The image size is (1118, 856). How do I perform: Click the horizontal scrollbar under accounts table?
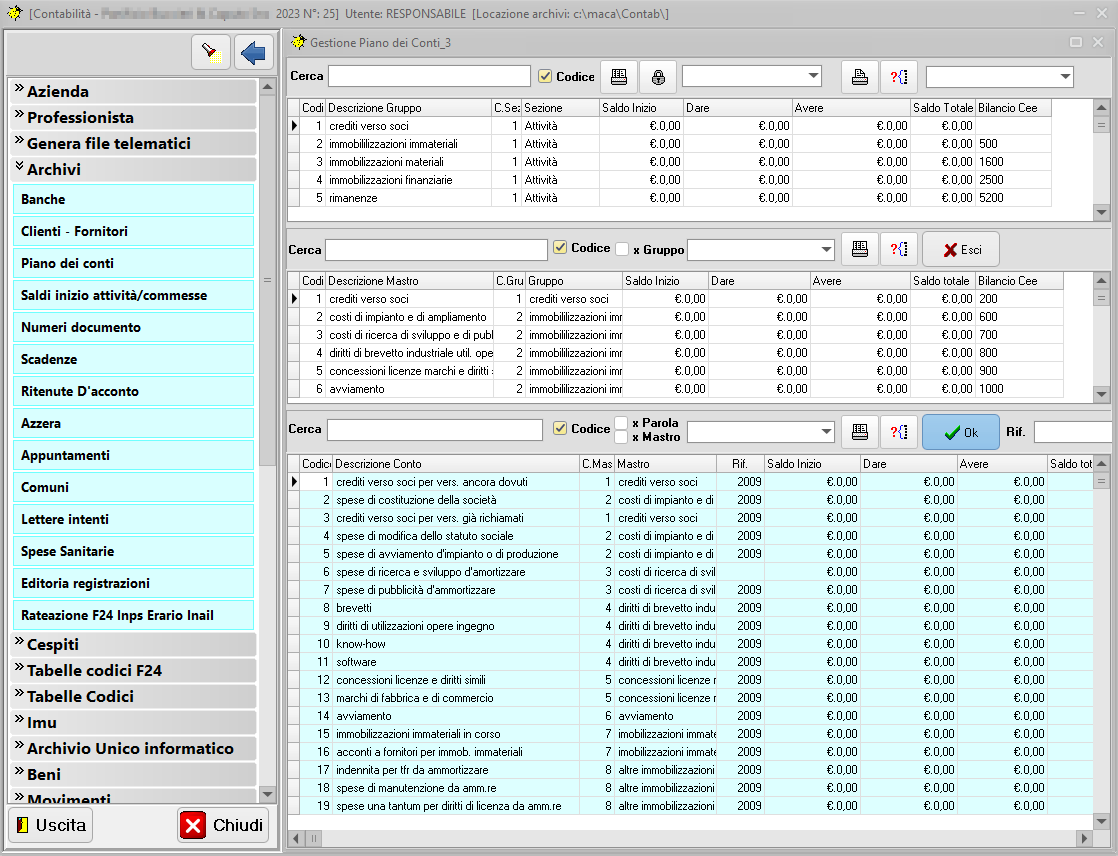click(690, 838)
